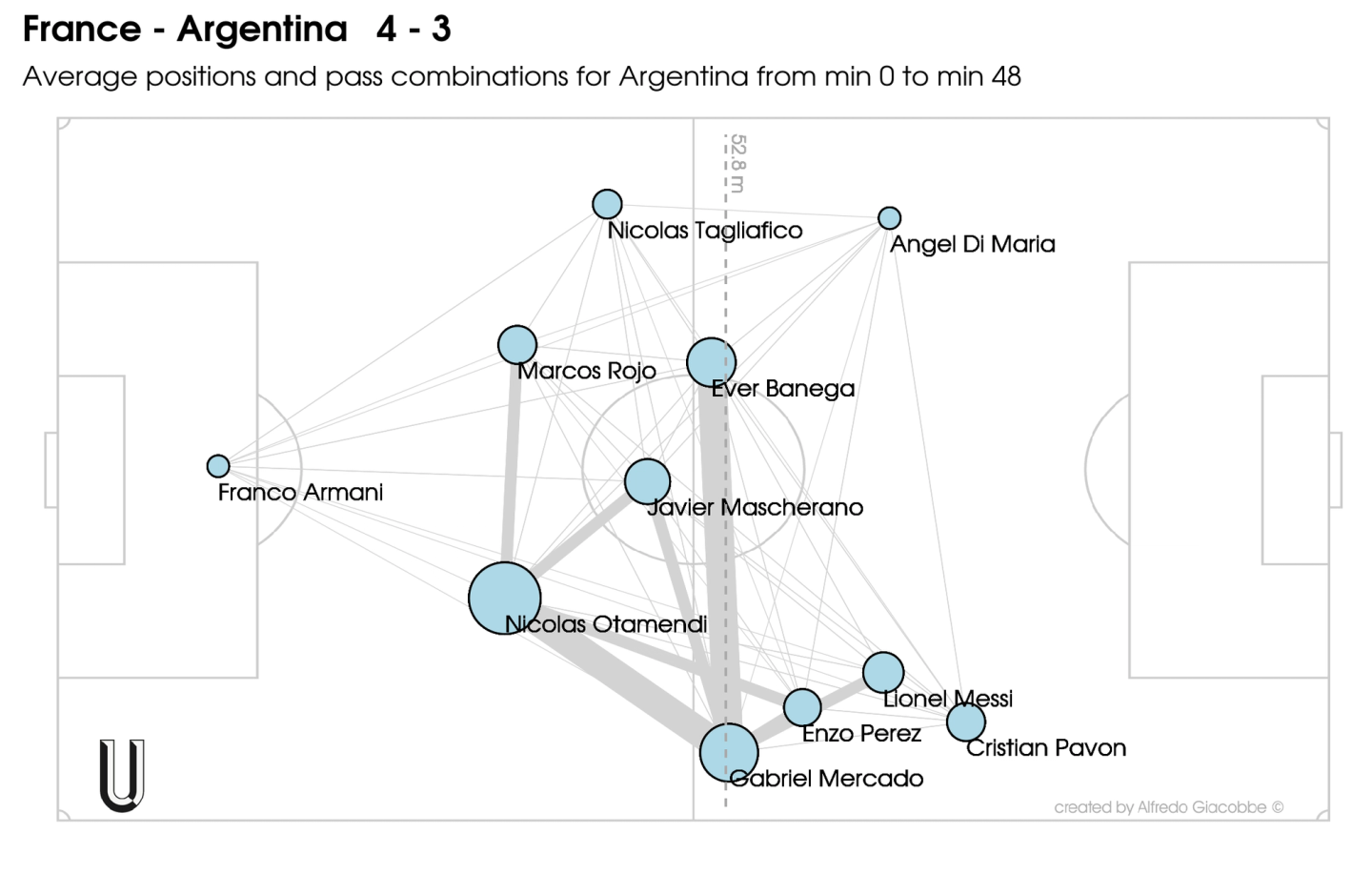The height and width of the screenshot is (874, 1372).
Task: Click the France - Argentina 4 - 3 title
Action: coord(237,30)
